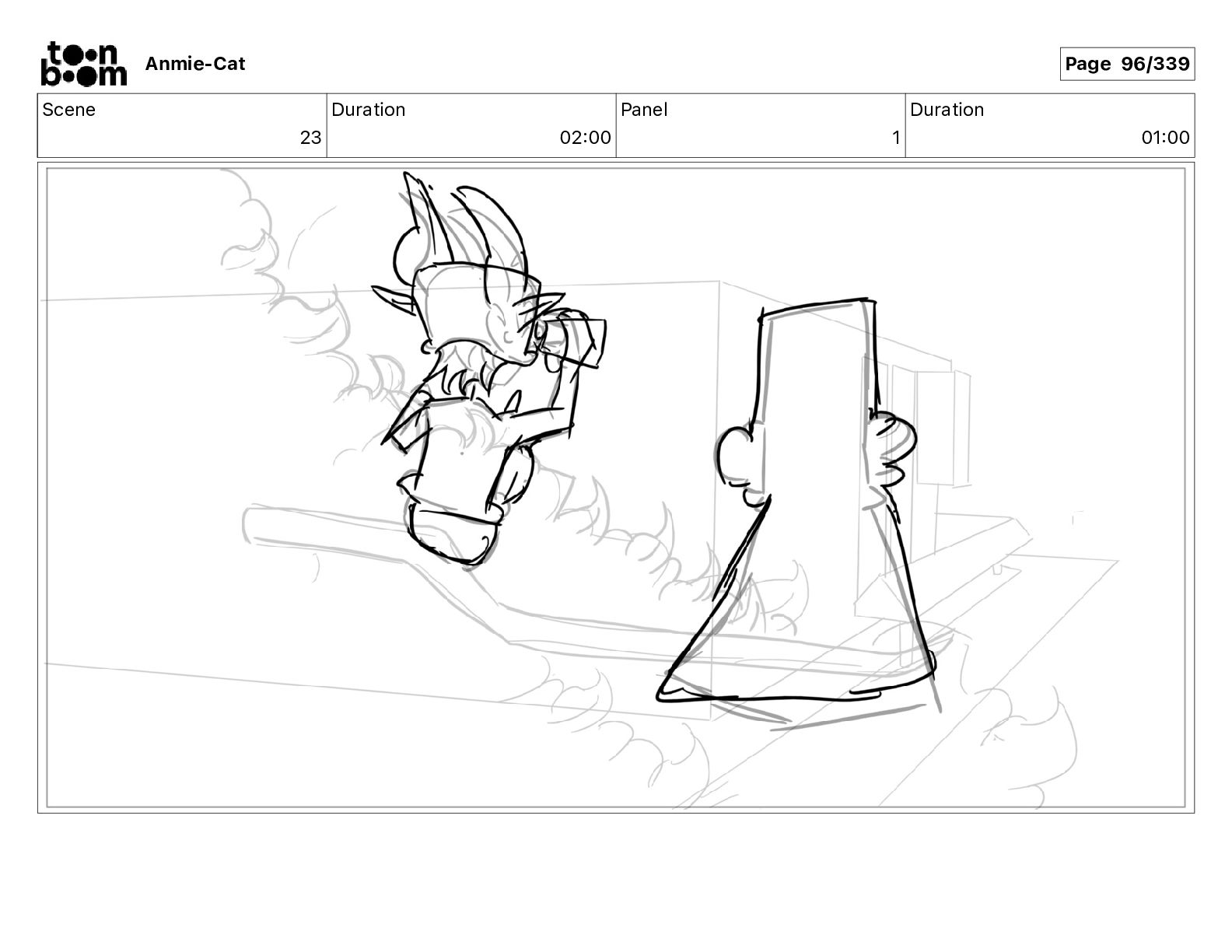Select the panel number '1'
1232x952 pixels.
pyautogui.click(x=896, y=138)
